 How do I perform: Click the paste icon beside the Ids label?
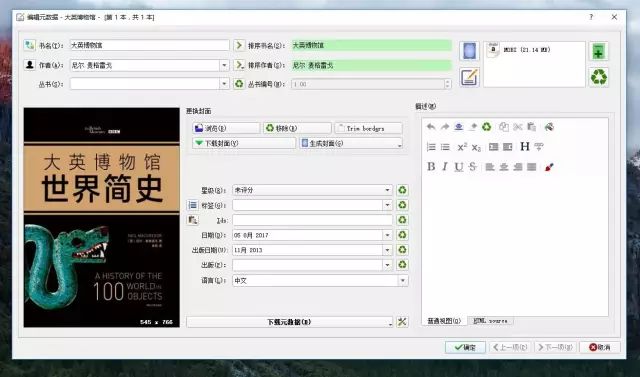(x=192, y=220)
